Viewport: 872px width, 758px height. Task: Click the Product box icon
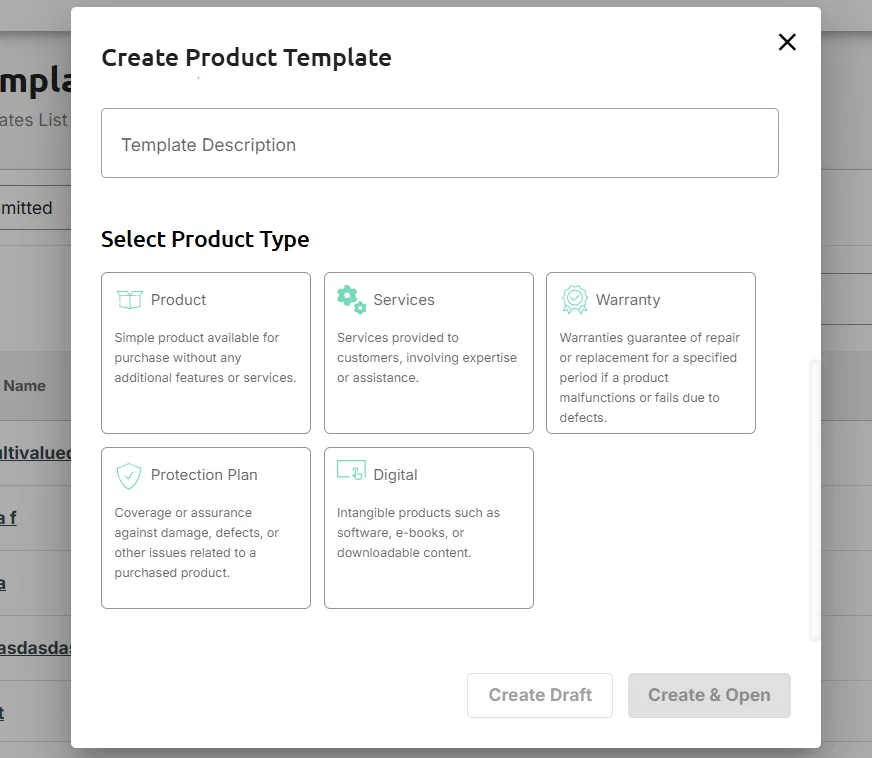[x=130, y=300]
